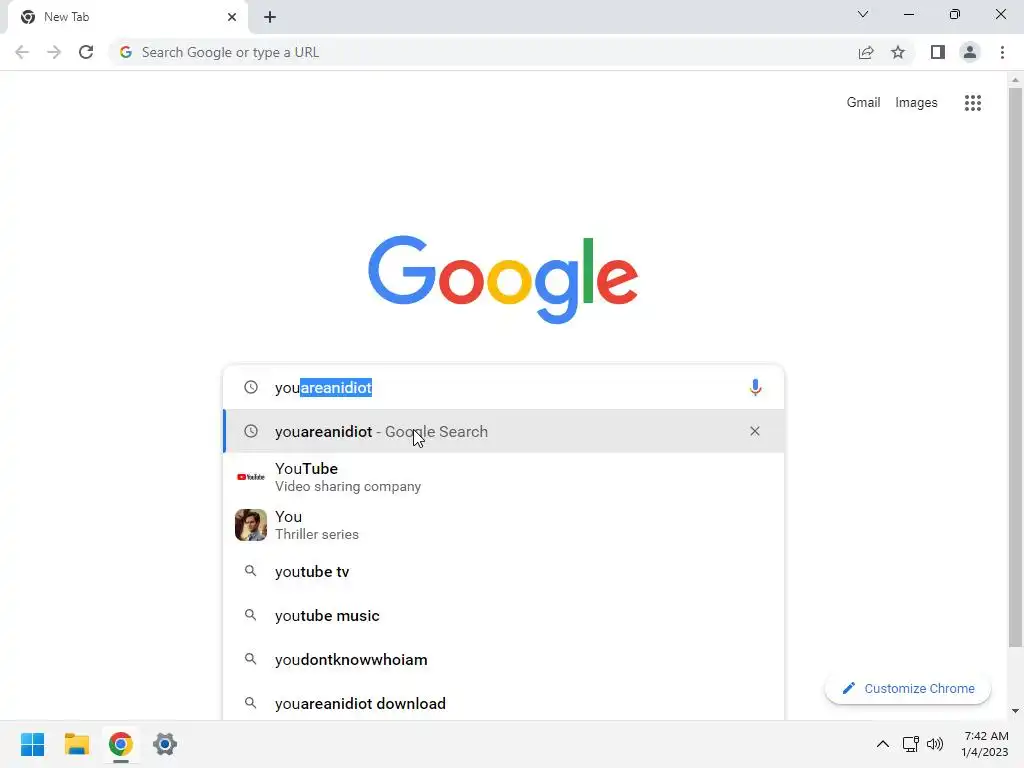Click the Google icon in address bar
Viewport: 1024px width, 768px height.
pos(126,52)
